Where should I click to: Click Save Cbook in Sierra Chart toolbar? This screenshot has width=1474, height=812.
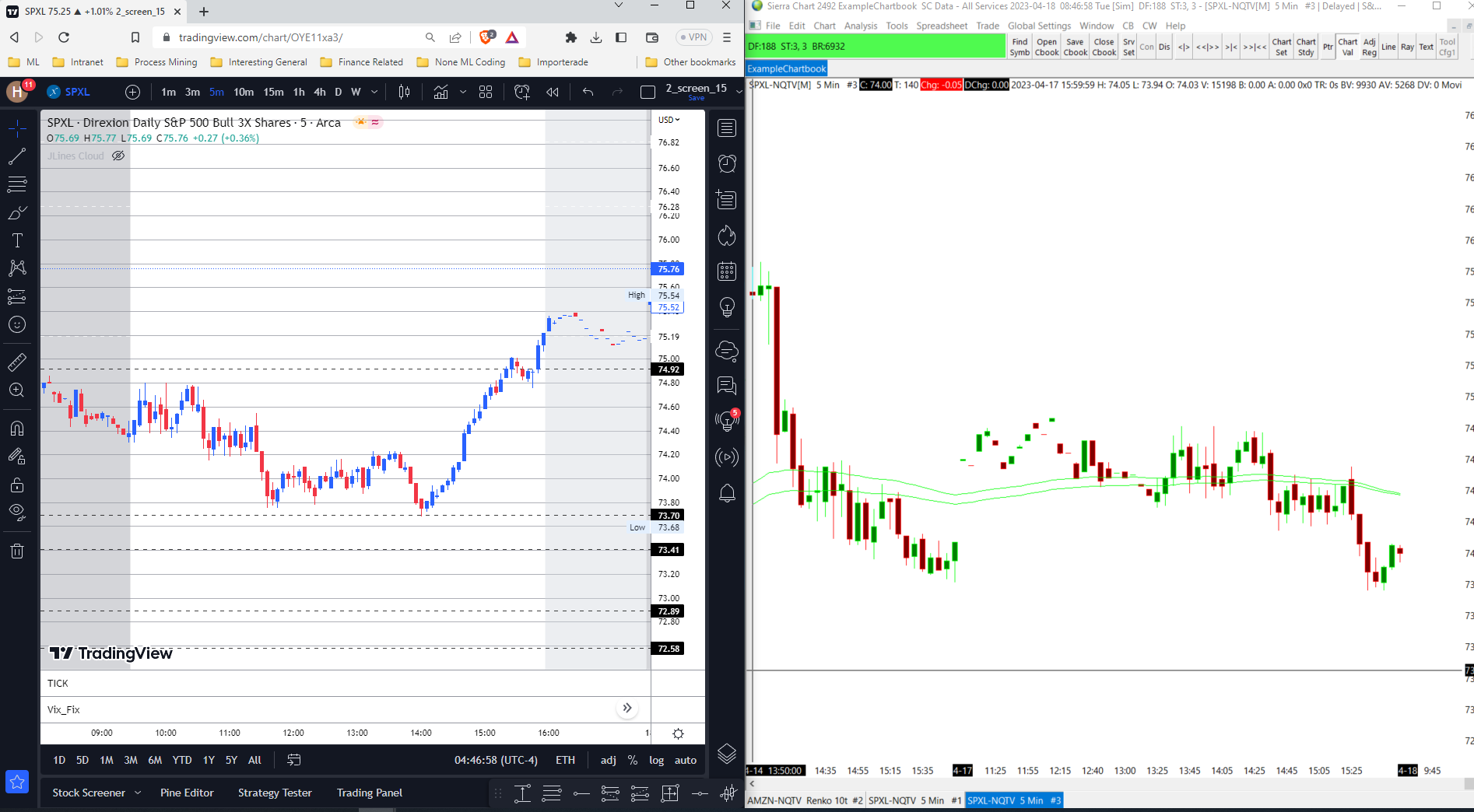(1076, 47)
